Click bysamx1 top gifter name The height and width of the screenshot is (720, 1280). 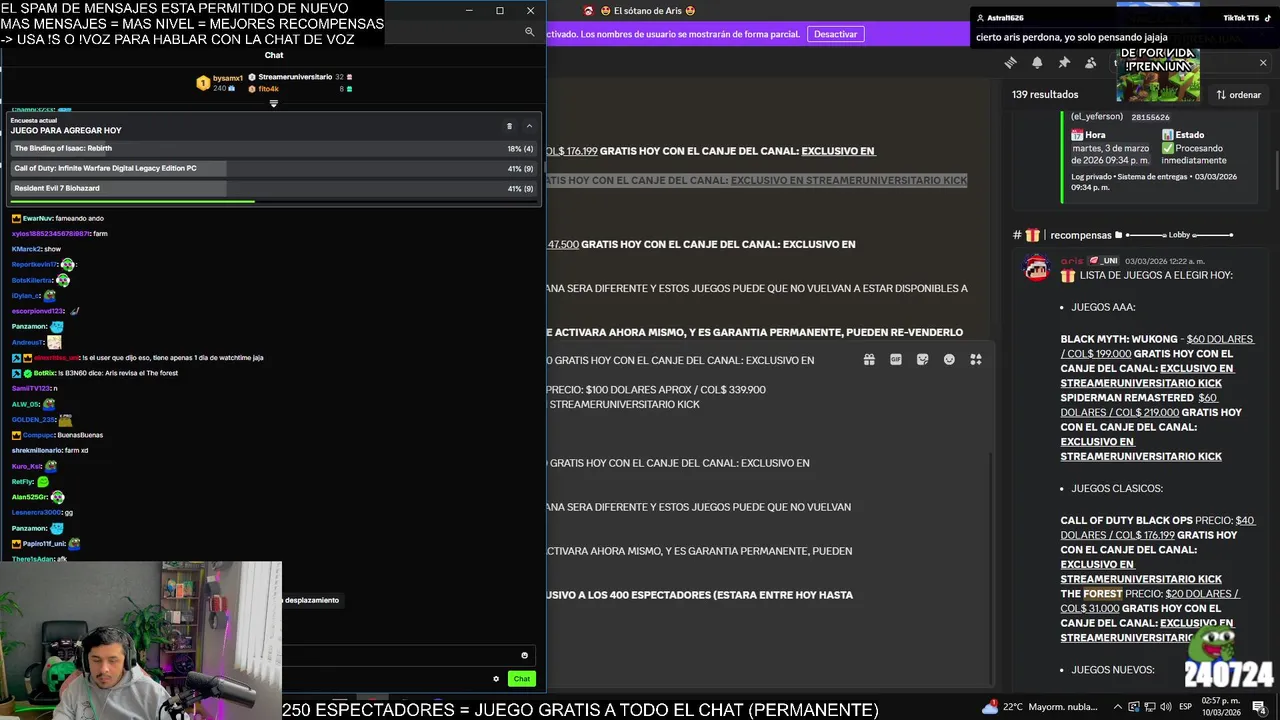click(x=228, y=78)
